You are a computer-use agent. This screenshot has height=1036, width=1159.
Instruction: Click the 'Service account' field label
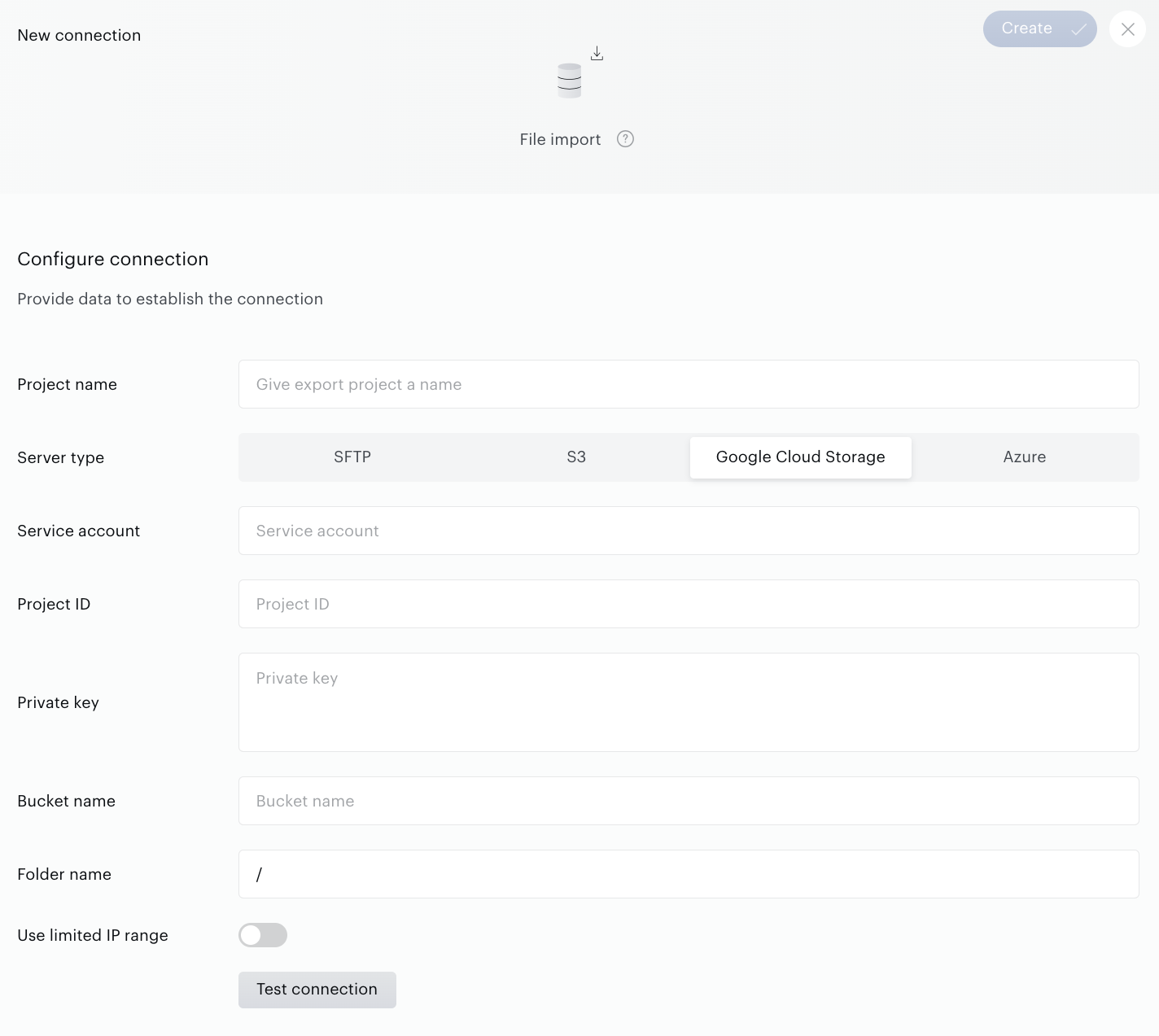click(78, 531)
